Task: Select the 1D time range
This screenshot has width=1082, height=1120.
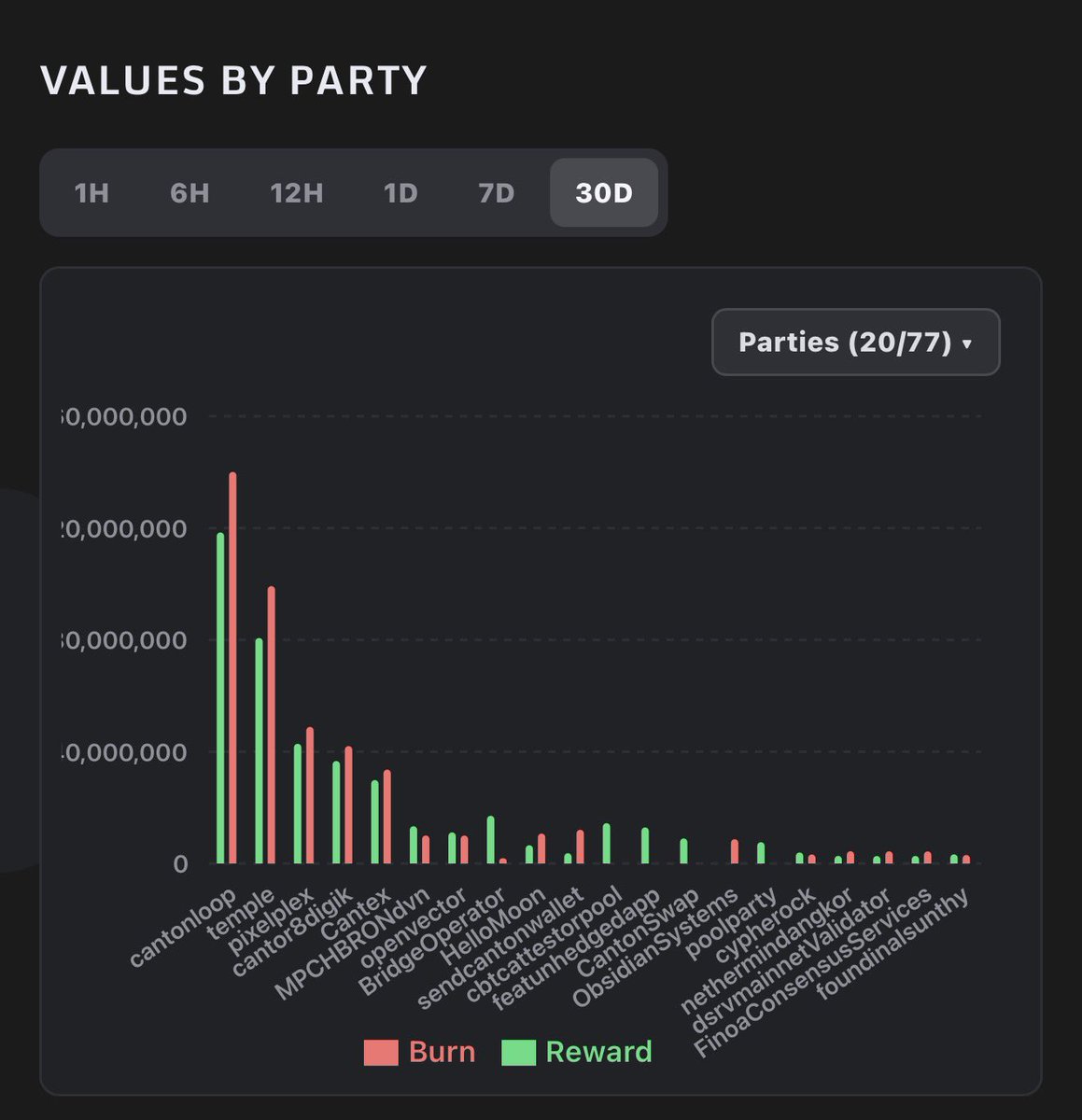Action: click(400, 193)
